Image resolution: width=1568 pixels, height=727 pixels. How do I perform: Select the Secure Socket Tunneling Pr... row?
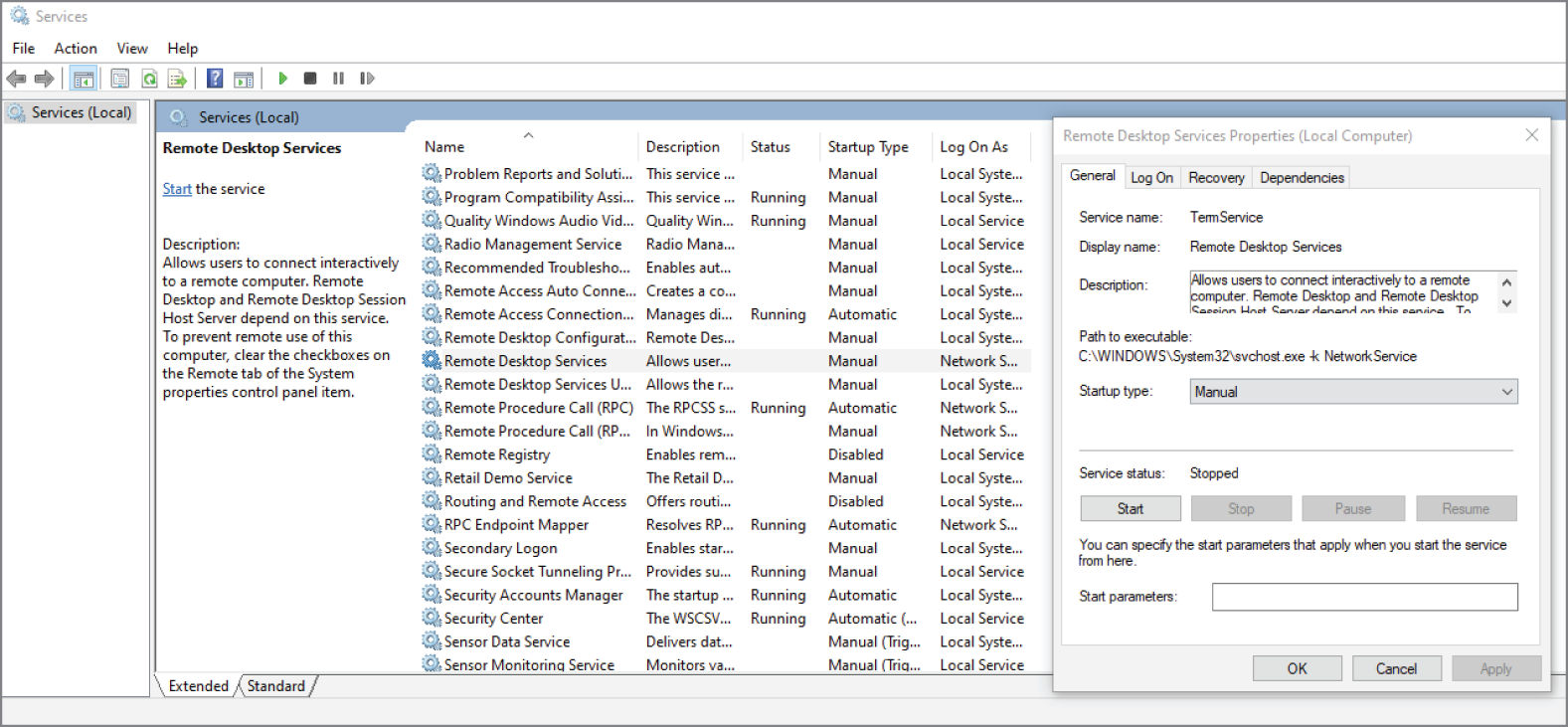point(726,571)
